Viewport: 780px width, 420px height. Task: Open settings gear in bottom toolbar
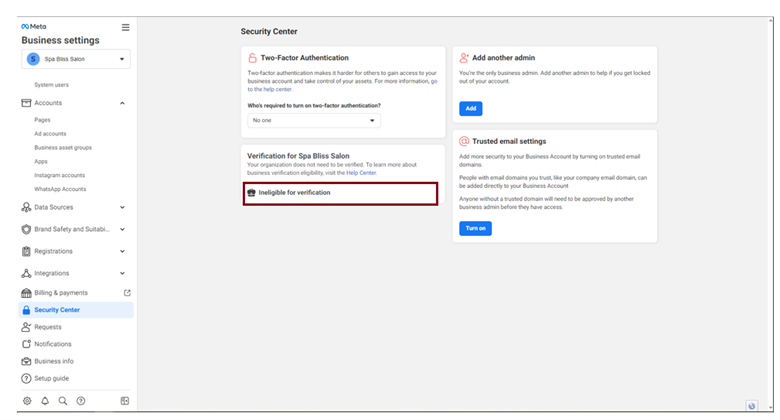click(x=27, y=401)
